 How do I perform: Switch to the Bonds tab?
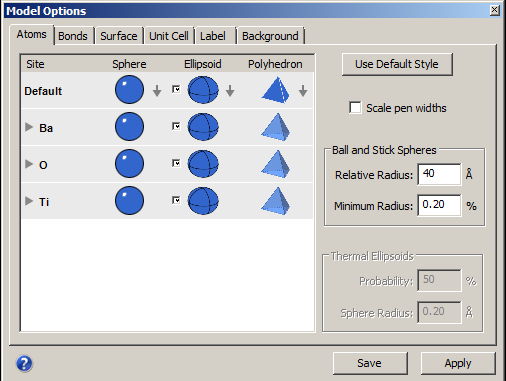point(73,36)
